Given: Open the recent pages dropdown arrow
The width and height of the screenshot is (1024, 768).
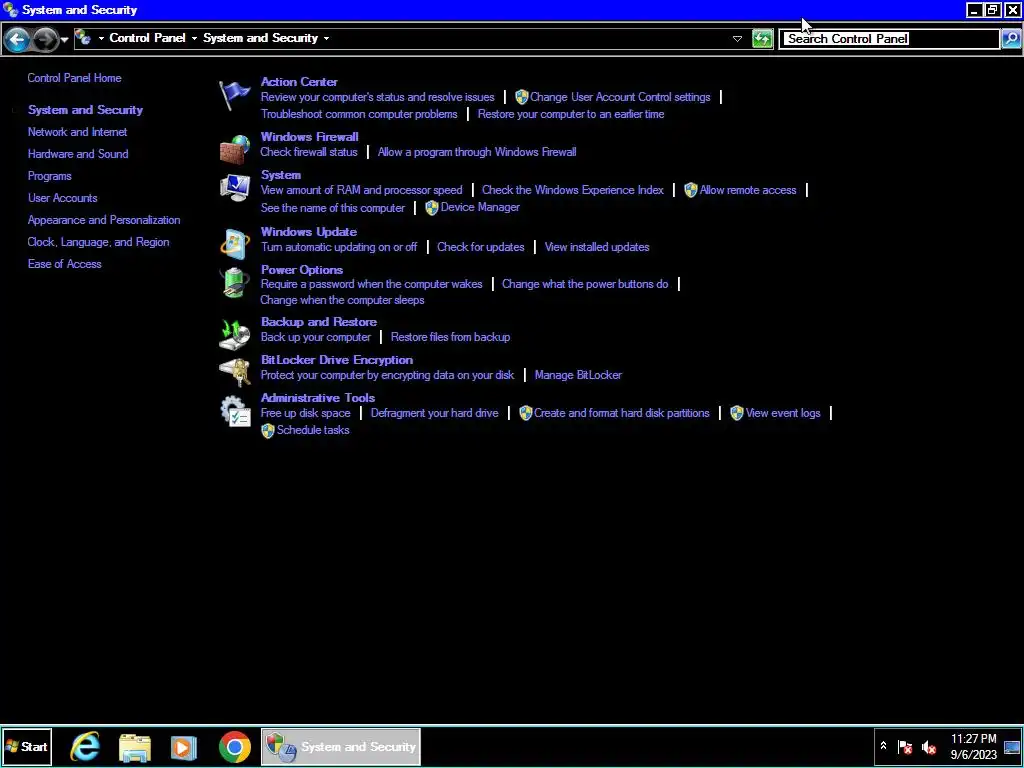Looking at the screenshot, I should click(64, 40).
